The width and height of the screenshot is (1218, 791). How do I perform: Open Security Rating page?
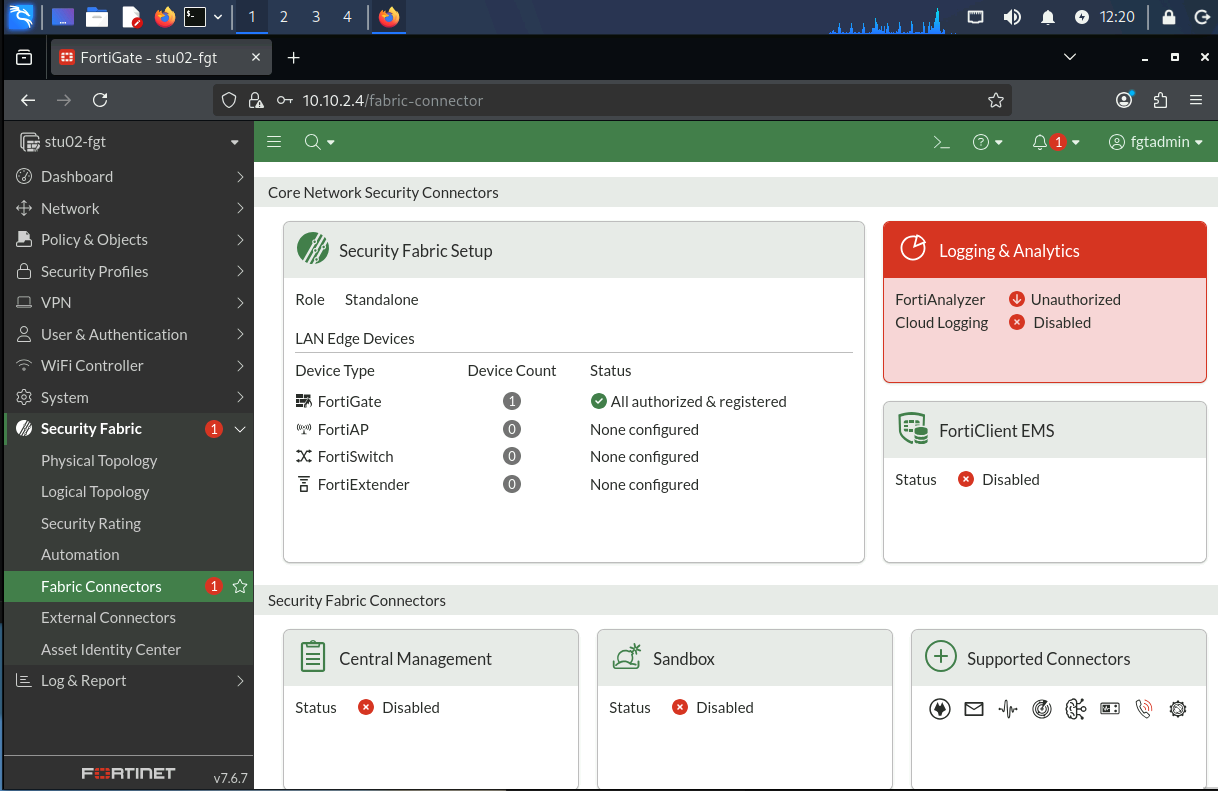91,523
